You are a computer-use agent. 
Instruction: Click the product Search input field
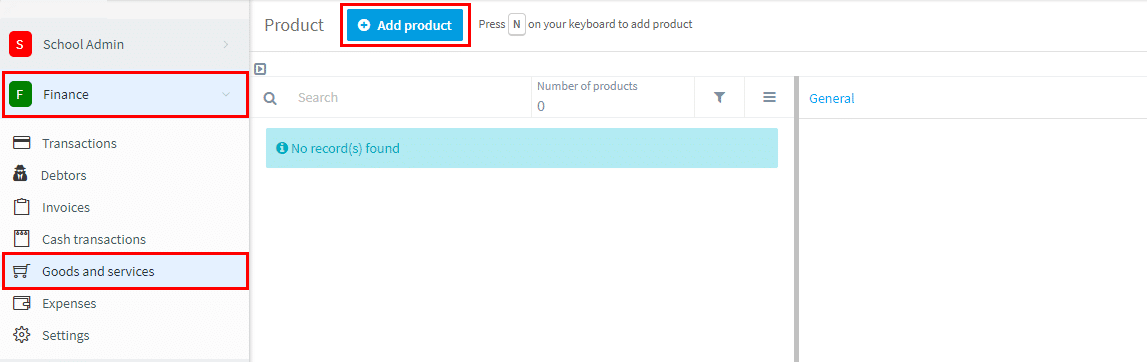pos(410,97)
